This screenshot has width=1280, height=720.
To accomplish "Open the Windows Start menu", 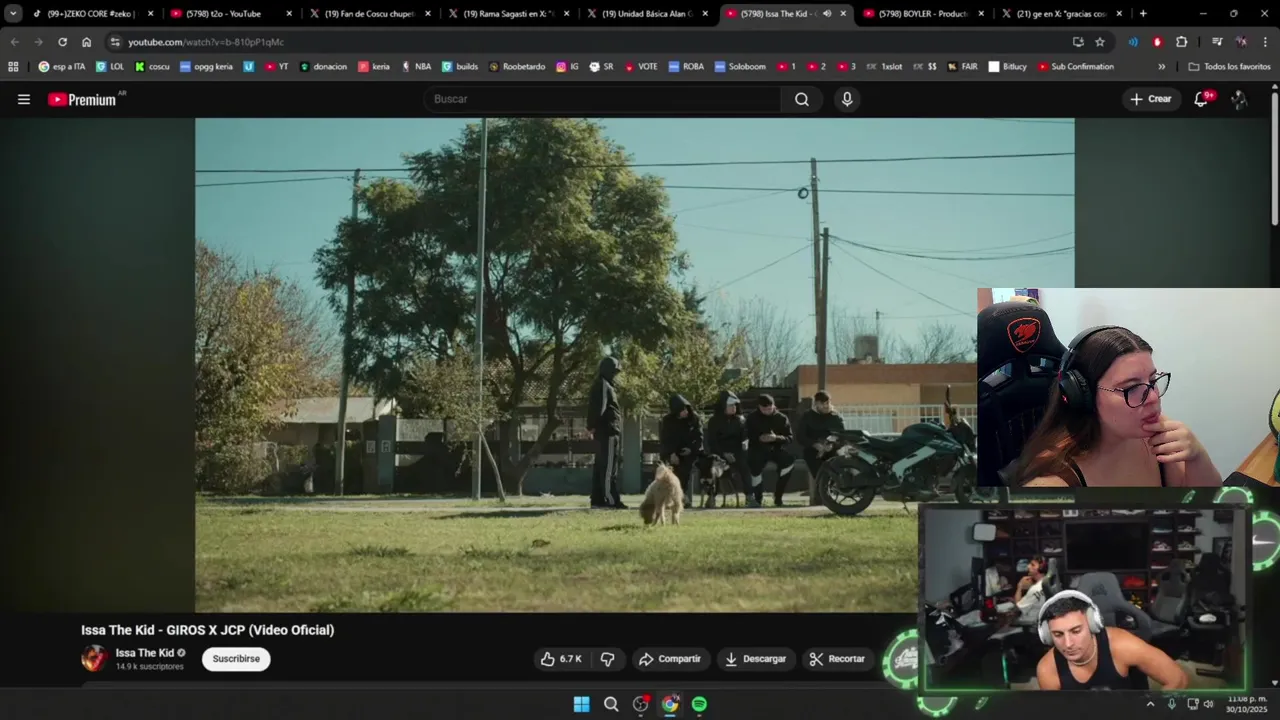I will point(581,704).
